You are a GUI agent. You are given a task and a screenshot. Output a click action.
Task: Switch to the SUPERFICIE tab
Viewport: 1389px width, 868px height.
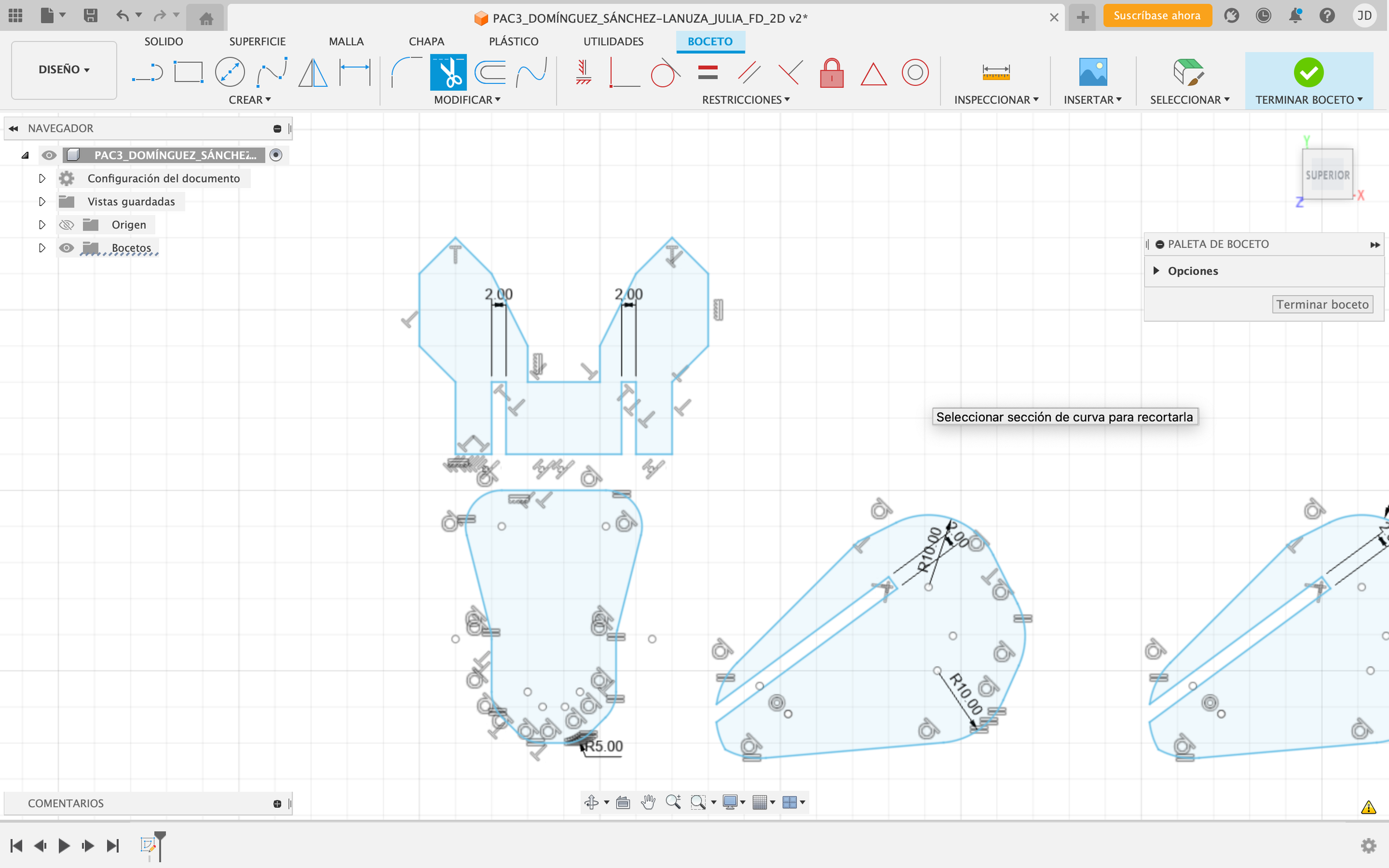pos(258,41)
